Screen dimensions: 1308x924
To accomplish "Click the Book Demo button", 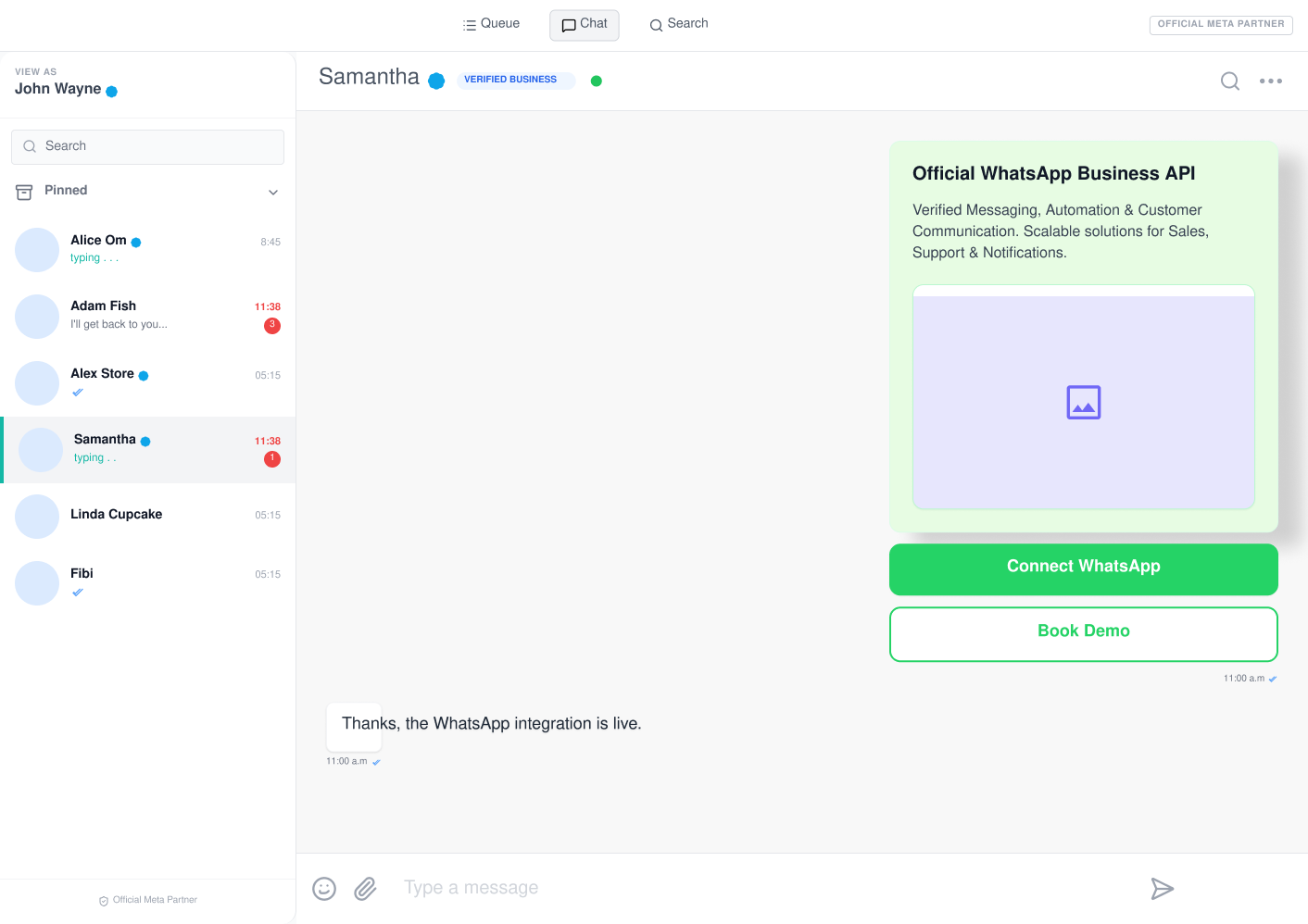I will pyautogui.click(x=1084, y=634).
